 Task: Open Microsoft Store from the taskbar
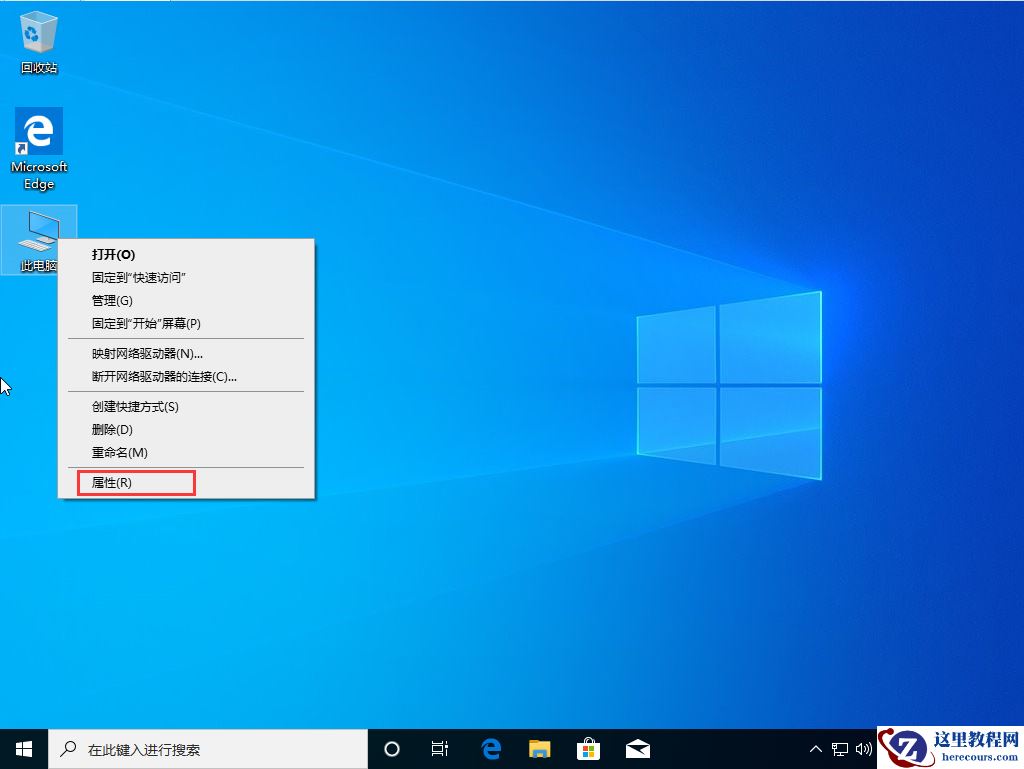click(589, 748)
